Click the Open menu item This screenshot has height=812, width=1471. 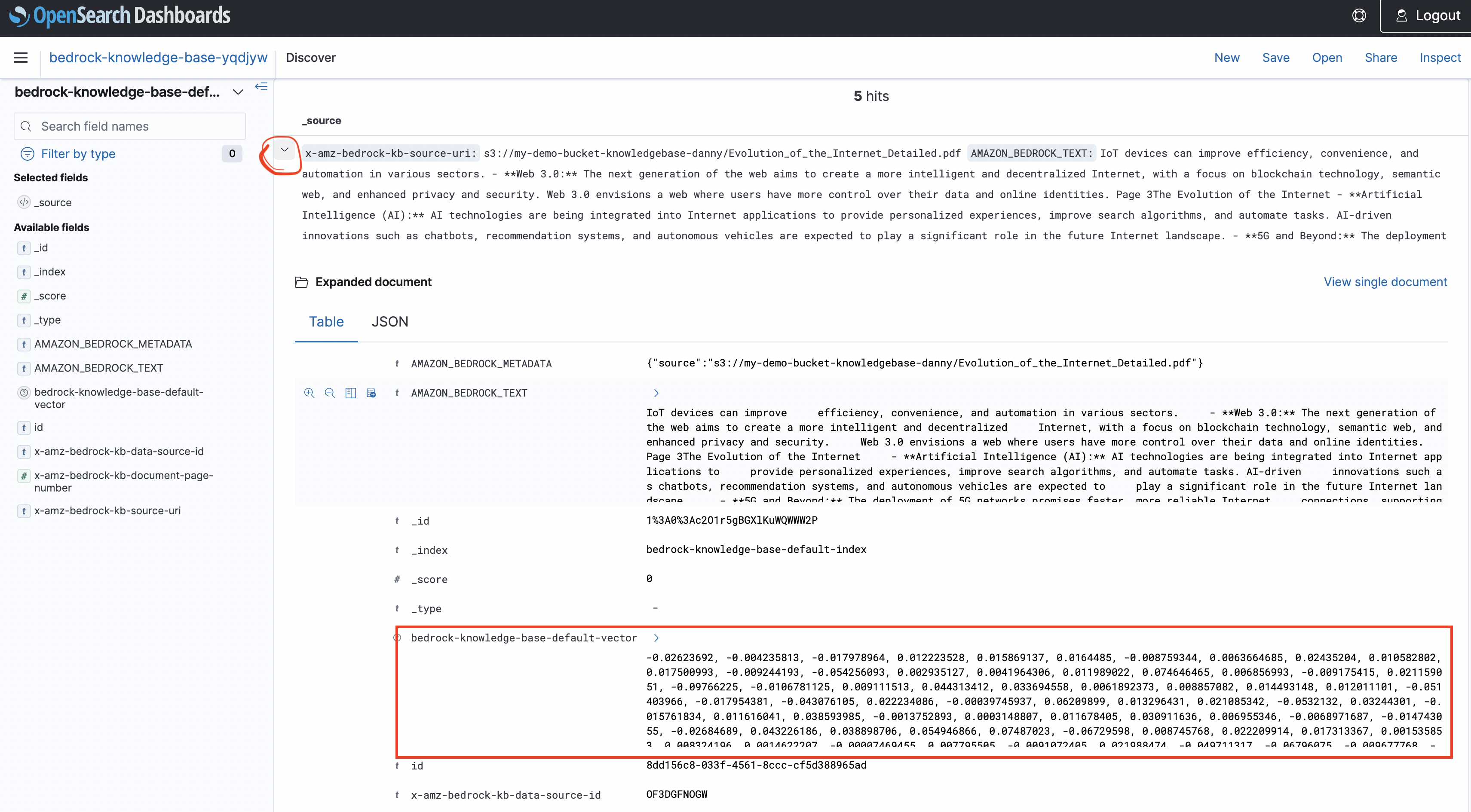point(1327,58)
